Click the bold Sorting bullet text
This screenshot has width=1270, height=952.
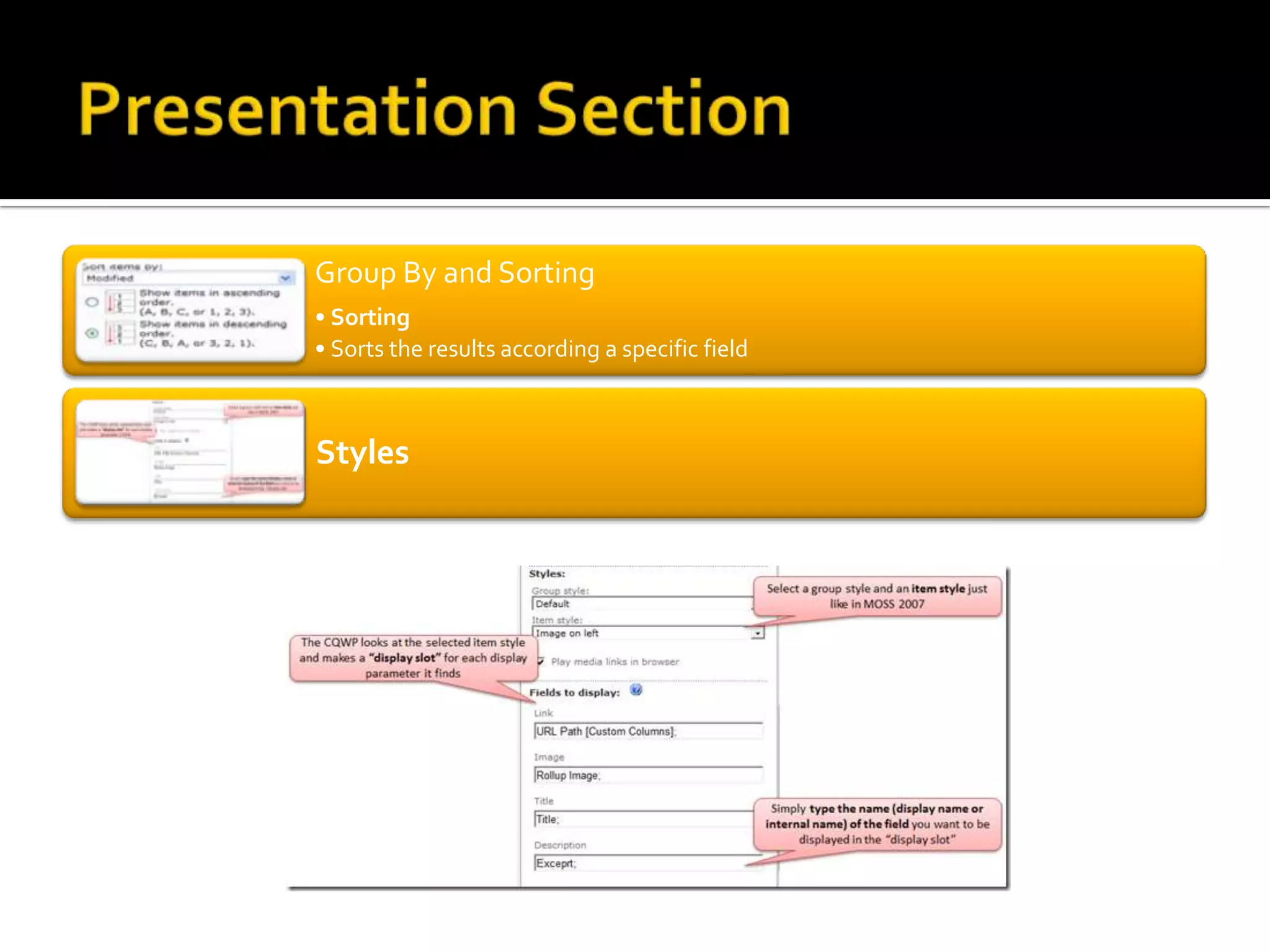370,317
